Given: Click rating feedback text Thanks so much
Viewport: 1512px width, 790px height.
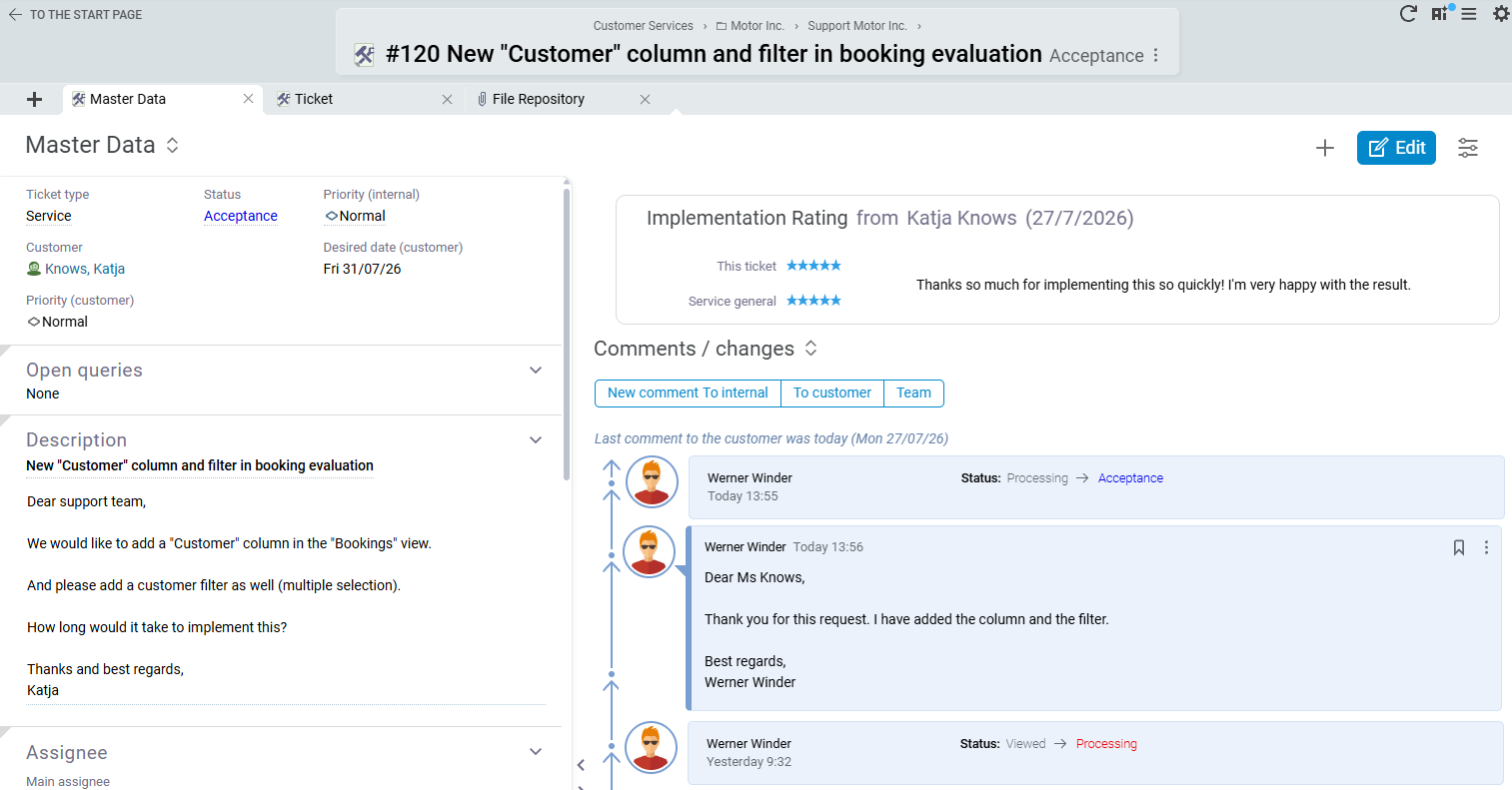Looking at the screenshot, I should coord(1163,285).
